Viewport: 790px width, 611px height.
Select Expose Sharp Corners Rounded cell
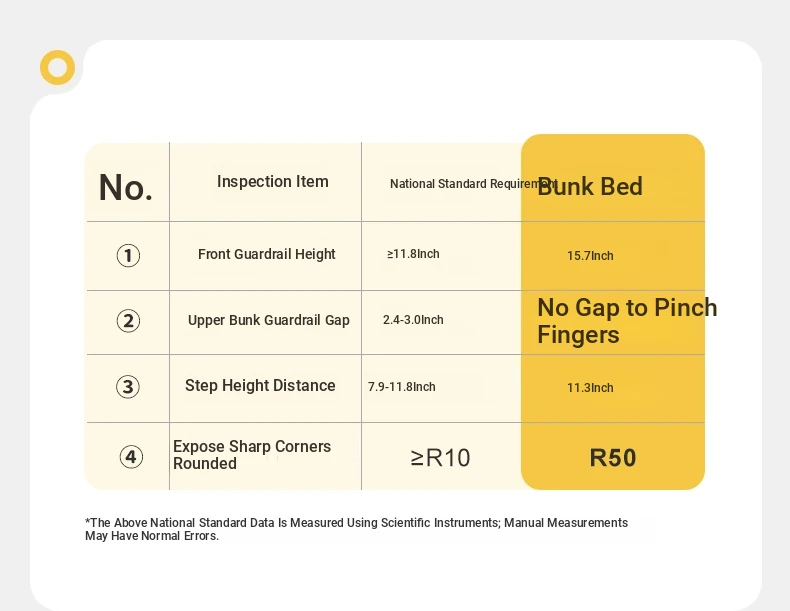point(252,455)
